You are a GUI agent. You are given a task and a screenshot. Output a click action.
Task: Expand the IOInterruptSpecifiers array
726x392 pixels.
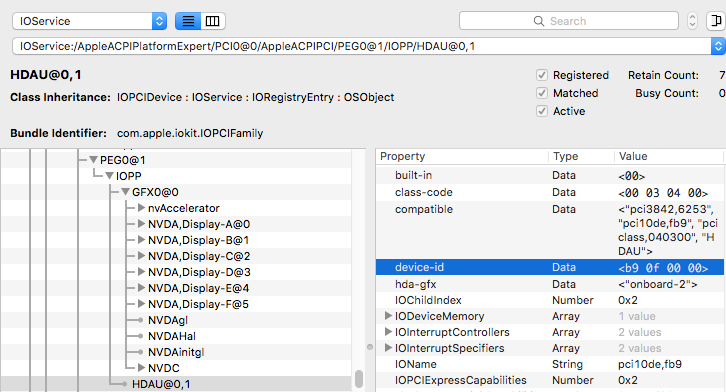coord(388,348)
